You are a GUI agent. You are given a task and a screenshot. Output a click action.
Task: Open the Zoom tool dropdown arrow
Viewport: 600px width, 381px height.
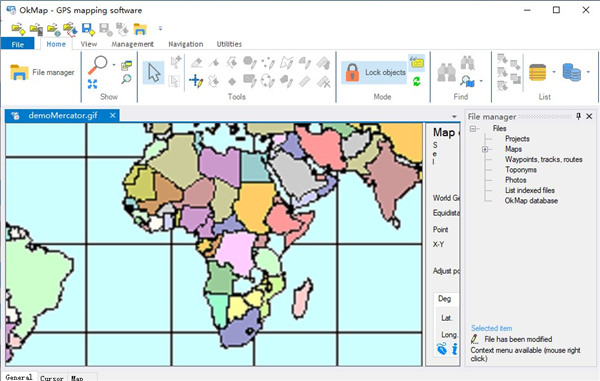tap(114, 65)
